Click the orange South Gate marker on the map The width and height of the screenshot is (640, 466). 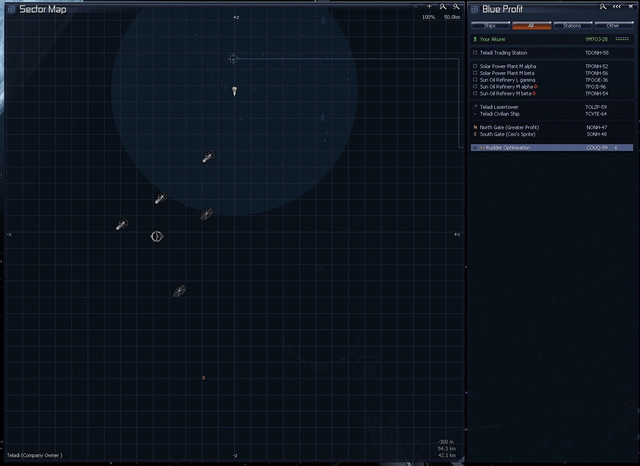[x=203, y=378]
